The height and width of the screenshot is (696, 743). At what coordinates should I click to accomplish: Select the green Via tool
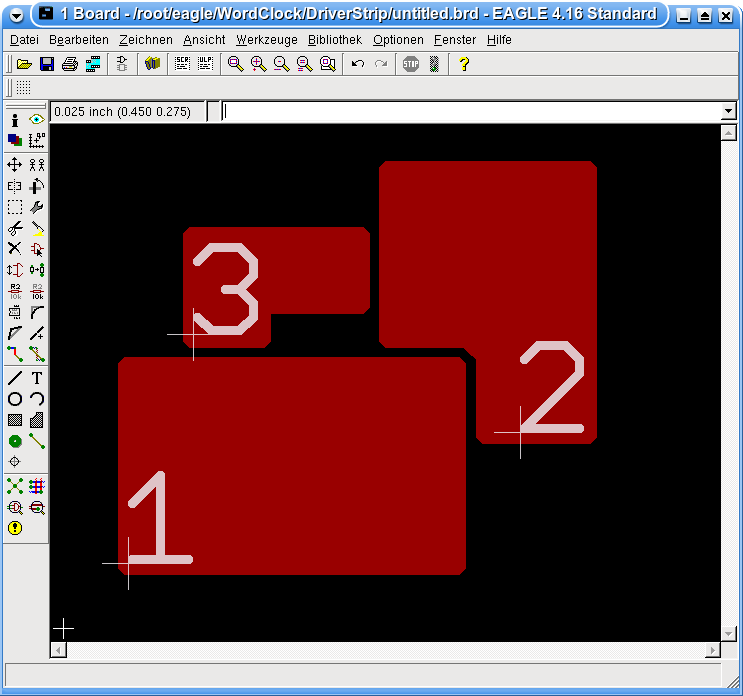tap(15, 442)
